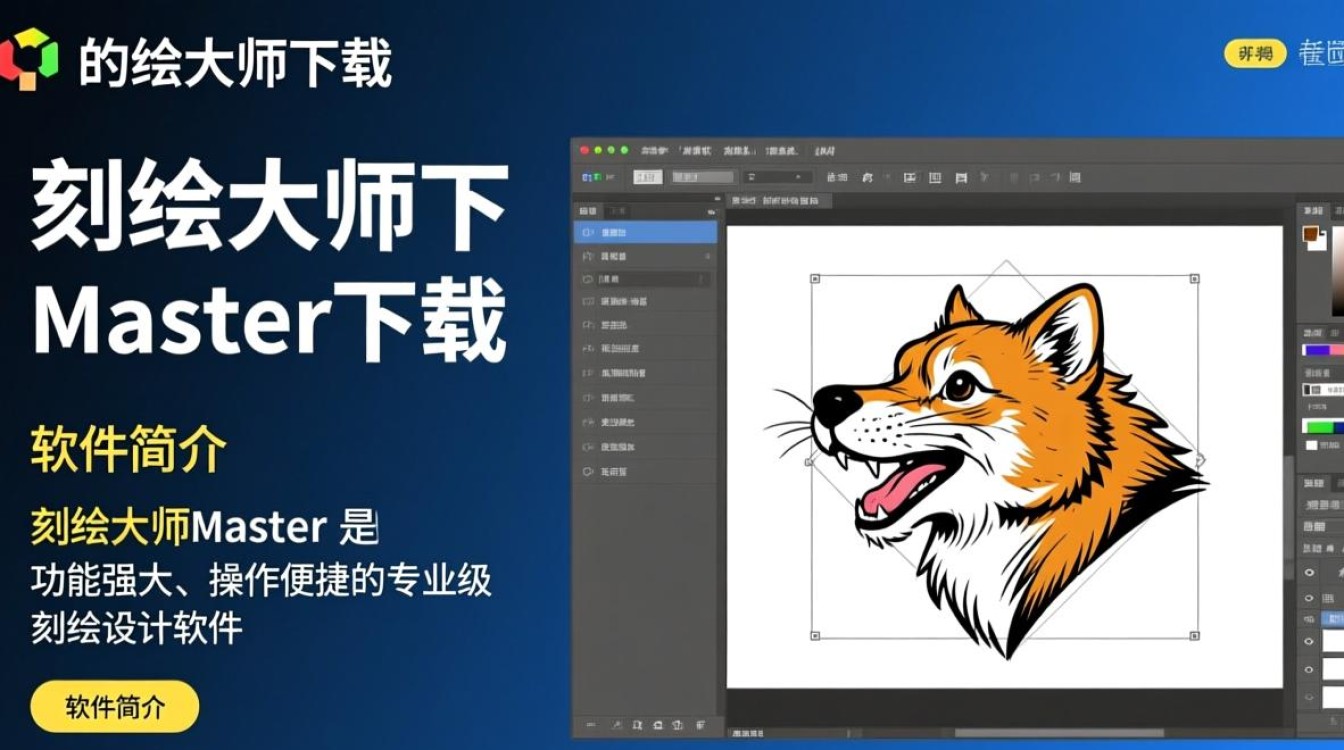The height and width of the screenshot is (750, 1344).
Task: Select the blue highlighted first tool in left panel
Action: (645, 232)
